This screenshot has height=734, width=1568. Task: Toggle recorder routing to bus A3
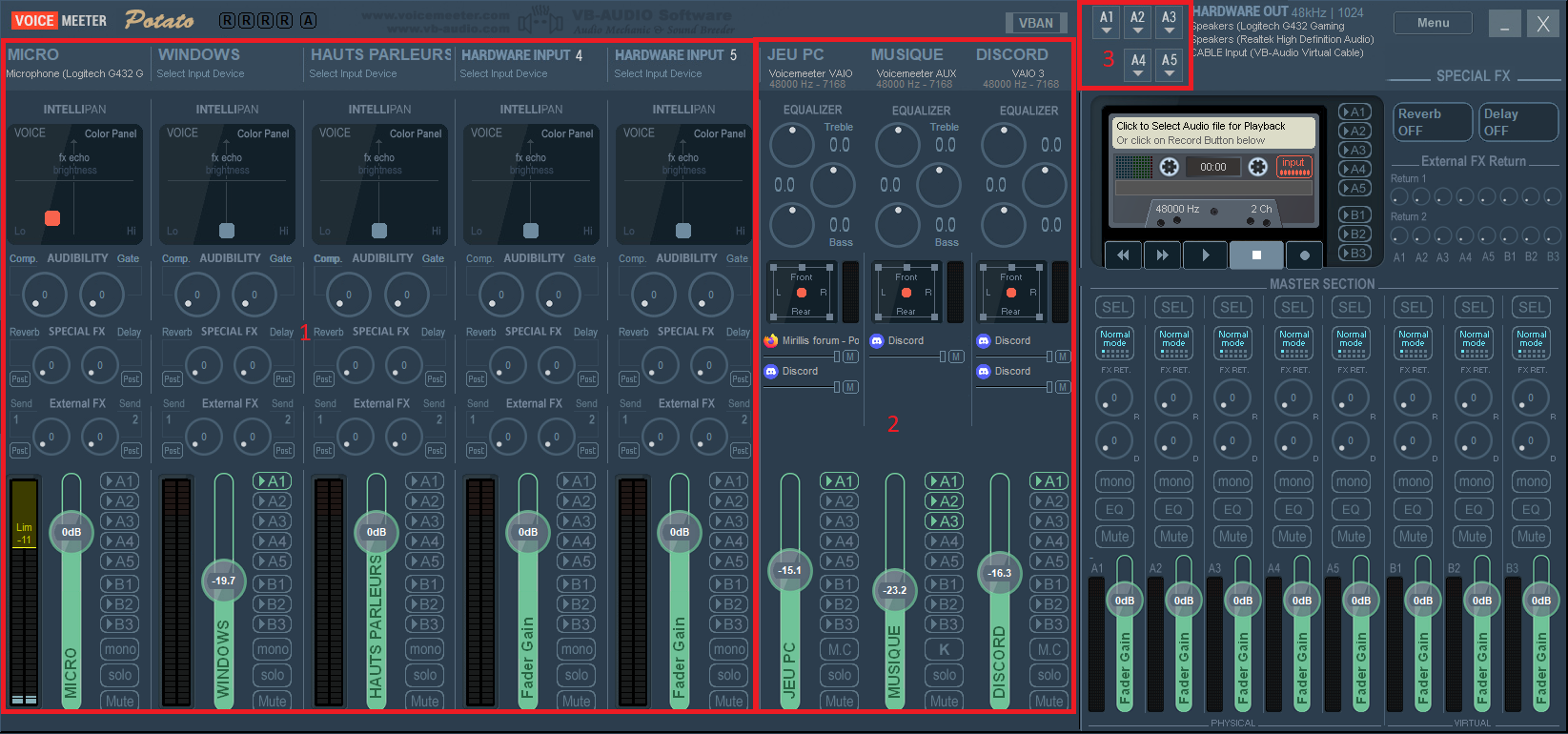click(x=1354, y=150)
